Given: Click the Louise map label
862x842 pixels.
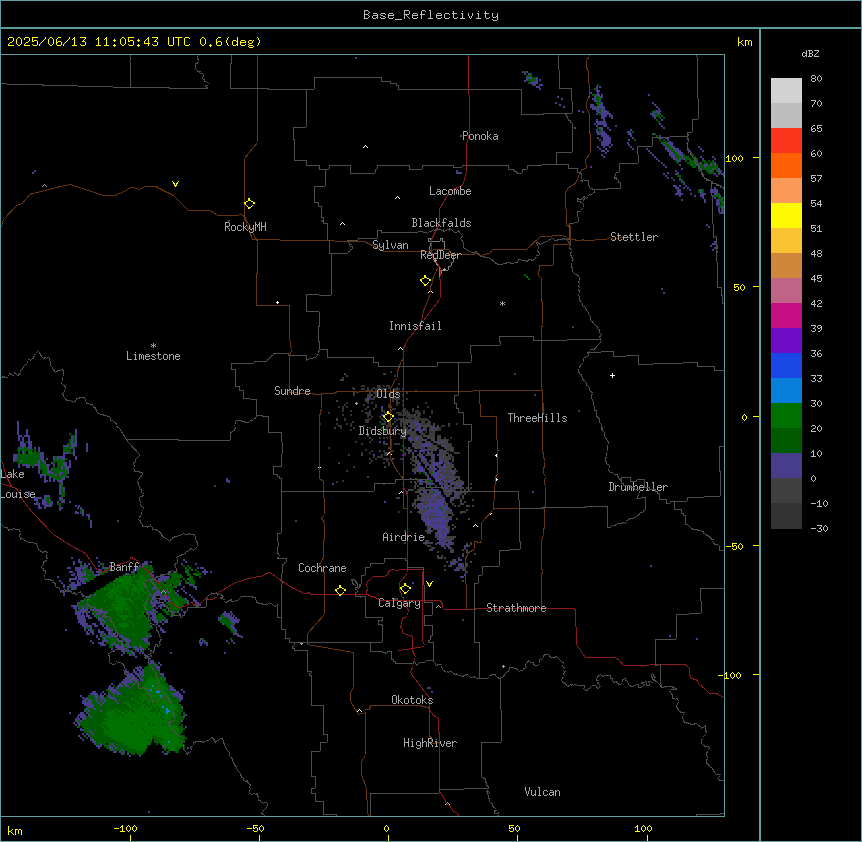Looking at the screenshot, I should [x=18, y=494].
